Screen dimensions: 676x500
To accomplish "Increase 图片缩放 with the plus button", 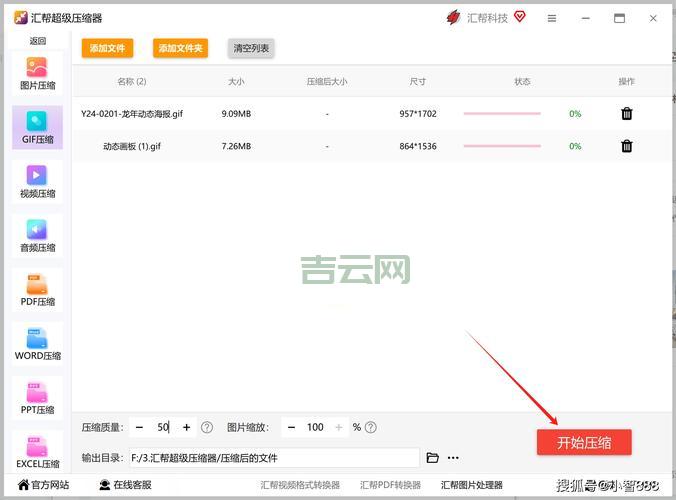I will click(339, 427).
